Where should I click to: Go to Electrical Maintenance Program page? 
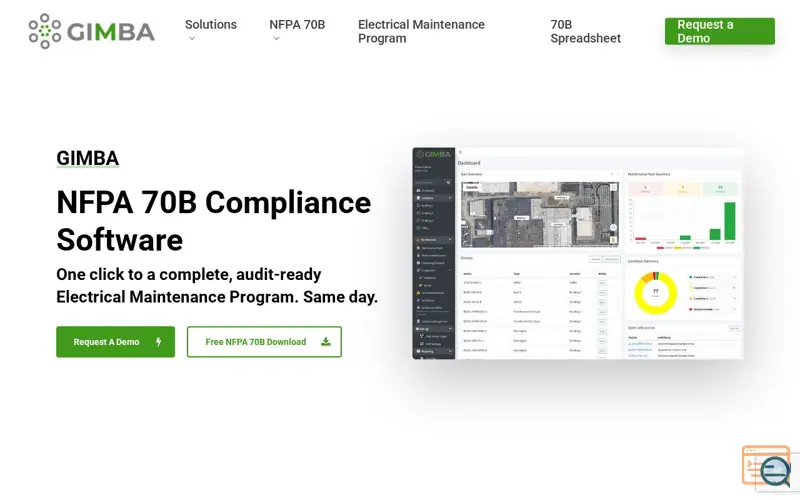click(x=421, y=31)
